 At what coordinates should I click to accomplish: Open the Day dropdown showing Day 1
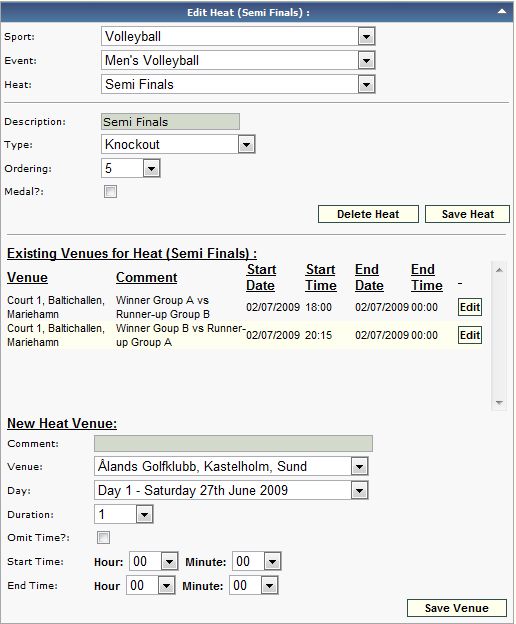click(231, 490)
